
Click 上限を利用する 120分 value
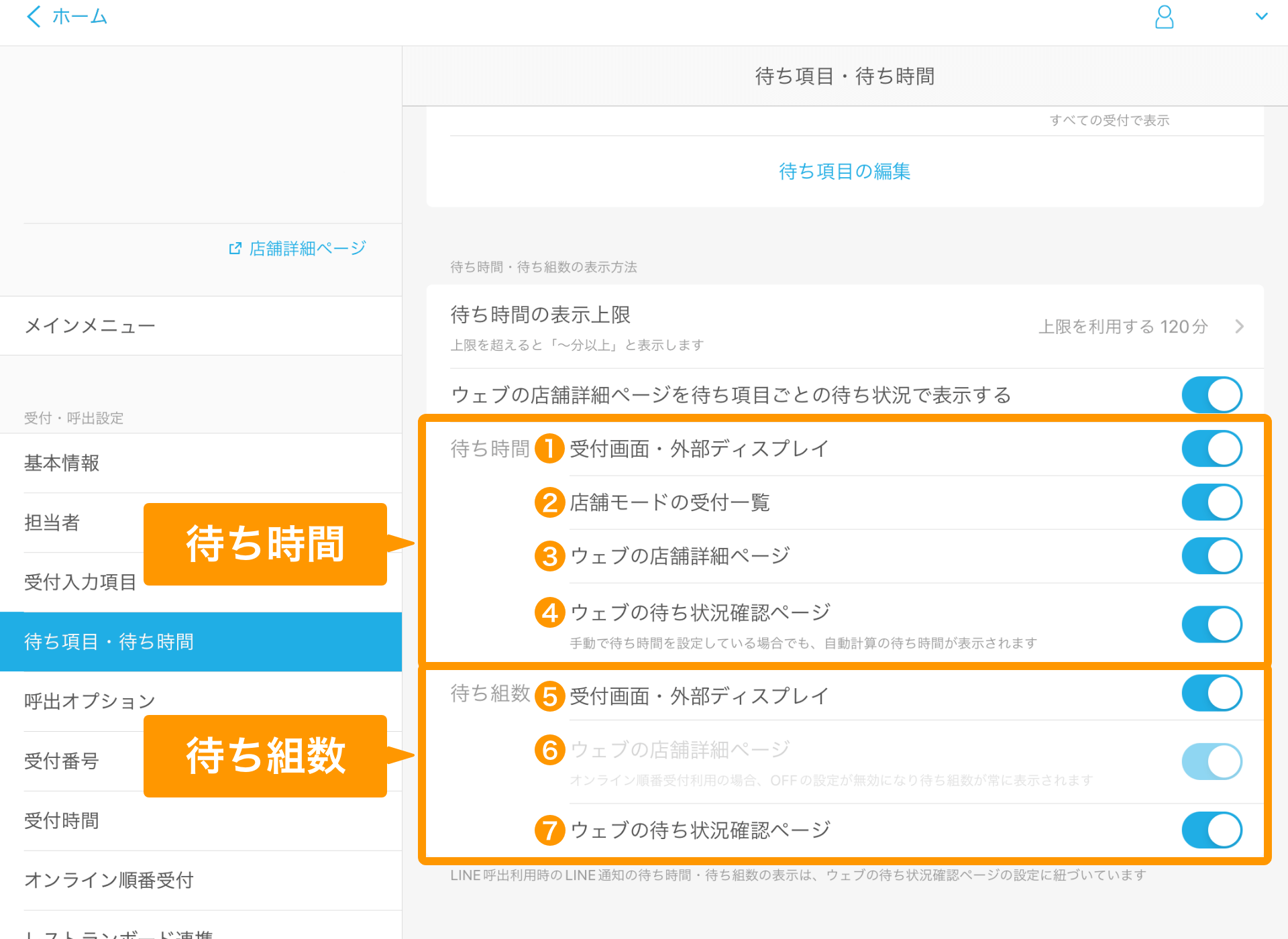click(x=1123, y=327)
